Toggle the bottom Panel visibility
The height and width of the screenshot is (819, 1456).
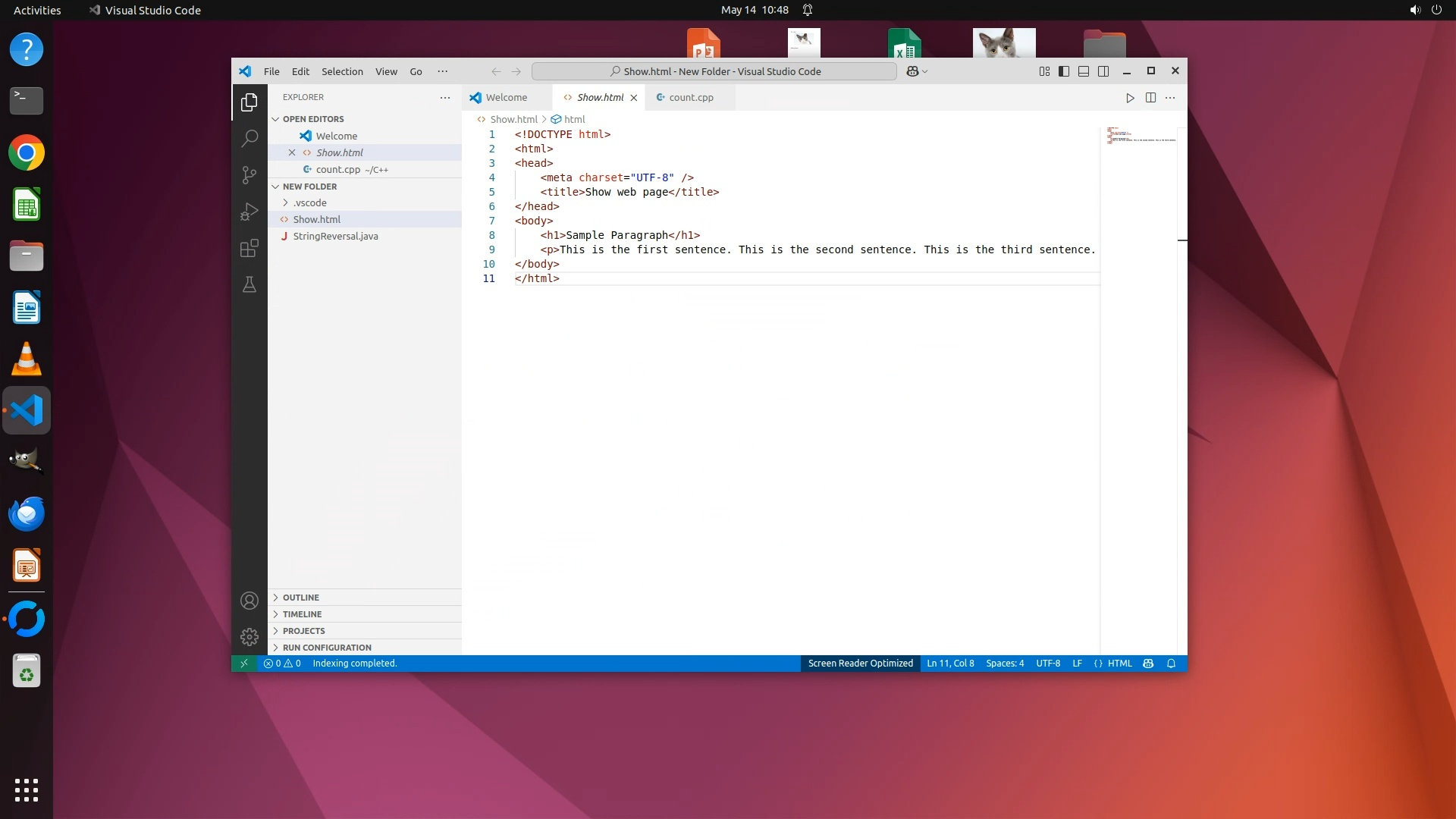tap(1084, 71)
